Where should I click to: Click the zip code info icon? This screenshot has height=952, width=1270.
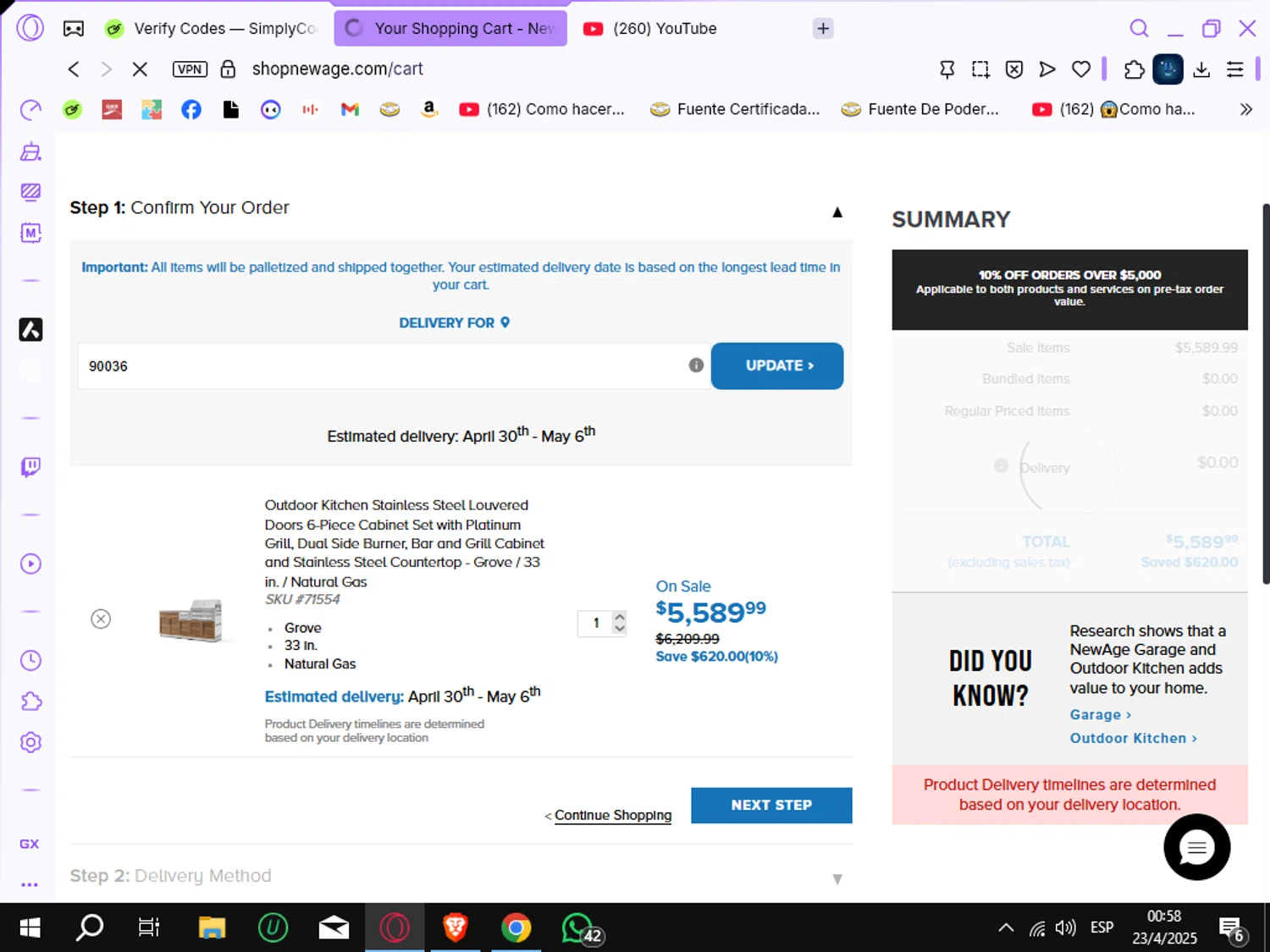(696, 366)
